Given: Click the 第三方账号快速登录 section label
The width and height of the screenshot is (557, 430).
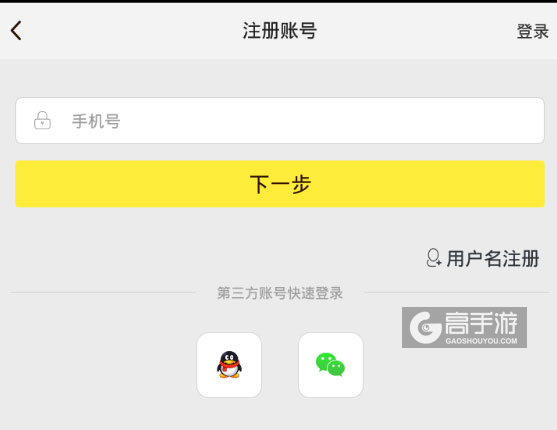Looking at the screenshot, I should tap(280, 293).
